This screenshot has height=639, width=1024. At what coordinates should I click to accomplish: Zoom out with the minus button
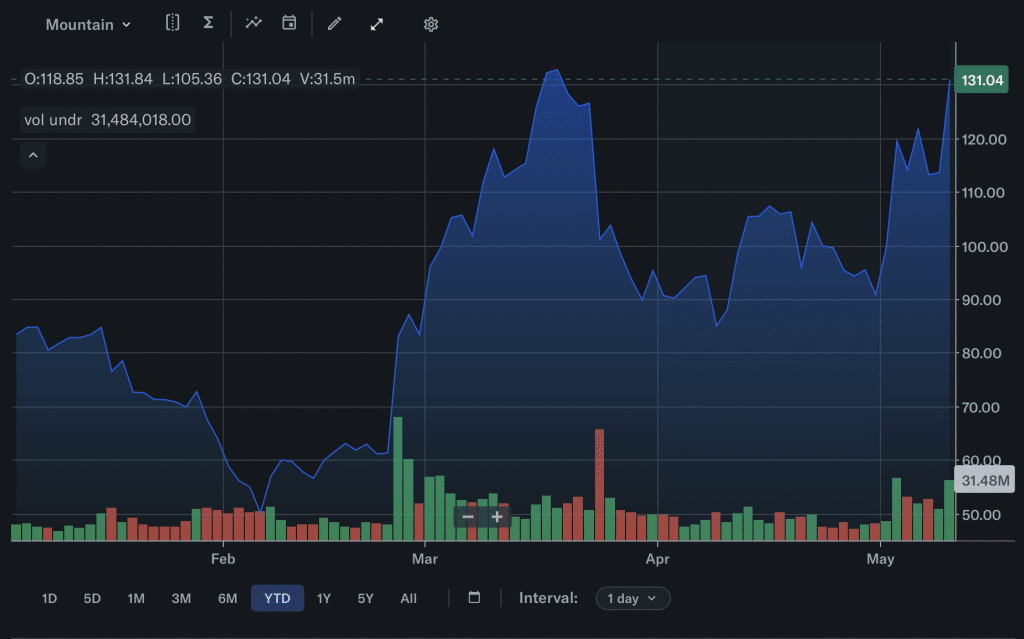(x=468, y=517)
